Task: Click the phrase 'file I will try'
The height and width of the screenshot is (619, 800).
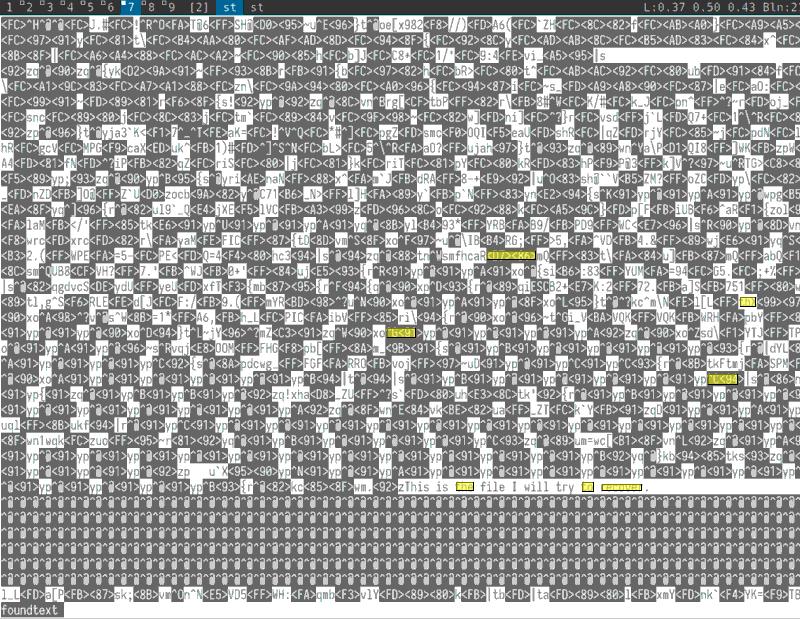Action: tap(527, 487)
